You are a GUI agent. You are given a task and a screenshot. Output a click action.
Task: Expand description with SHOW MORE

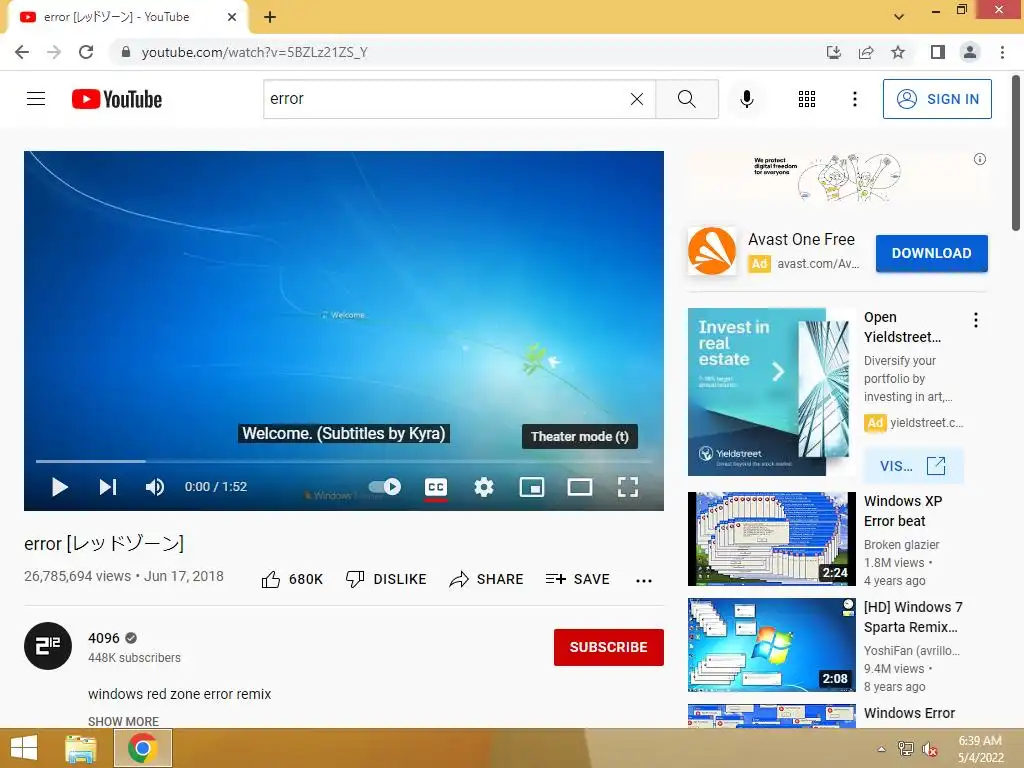[x=123, y=721]
